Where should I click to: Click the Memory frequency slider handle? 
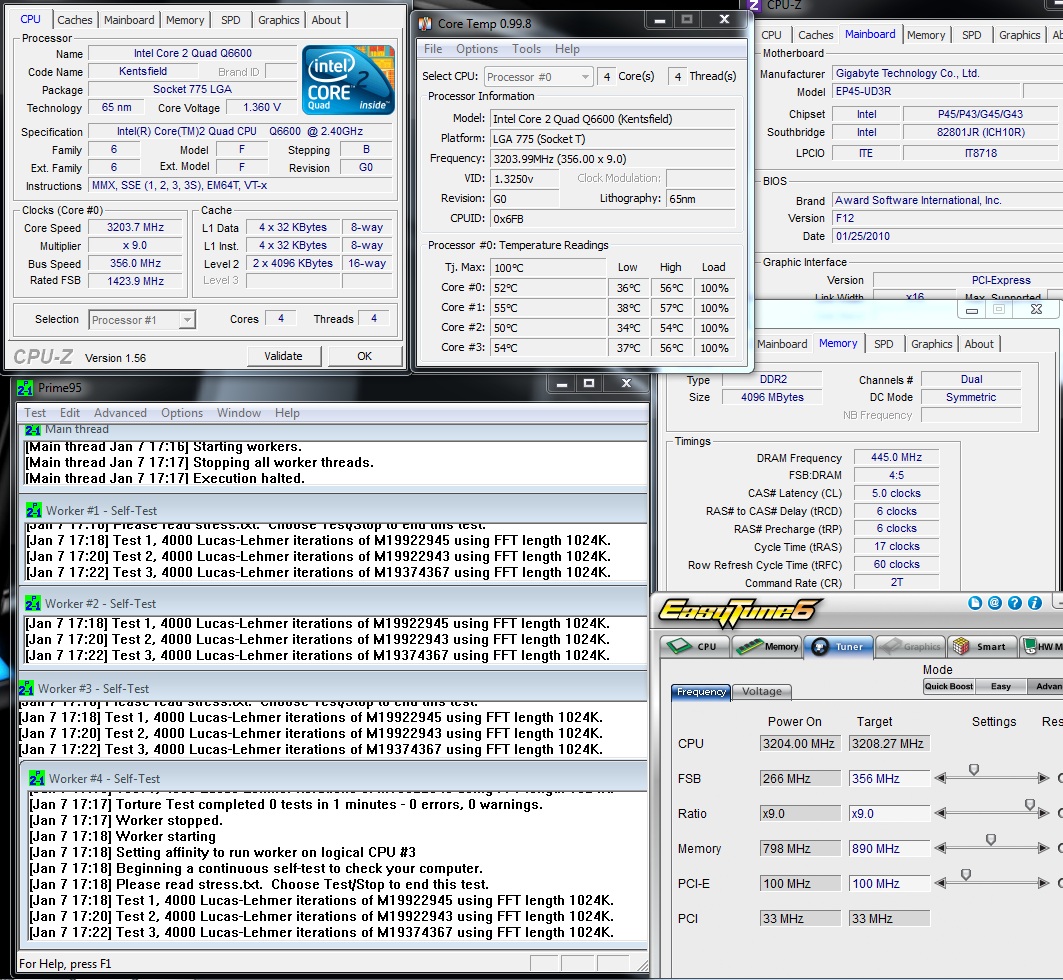point(991,840)
